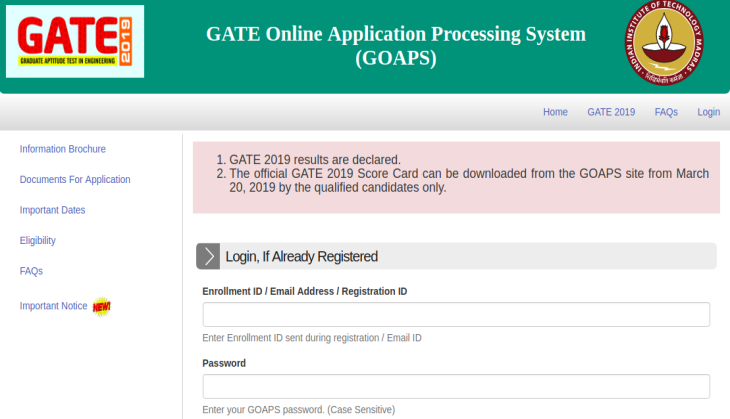The height and width of the screenshot is (419, 730).
Task: Click the Enrollment ID / Email Address label
Action: click(x=304, y=291)
